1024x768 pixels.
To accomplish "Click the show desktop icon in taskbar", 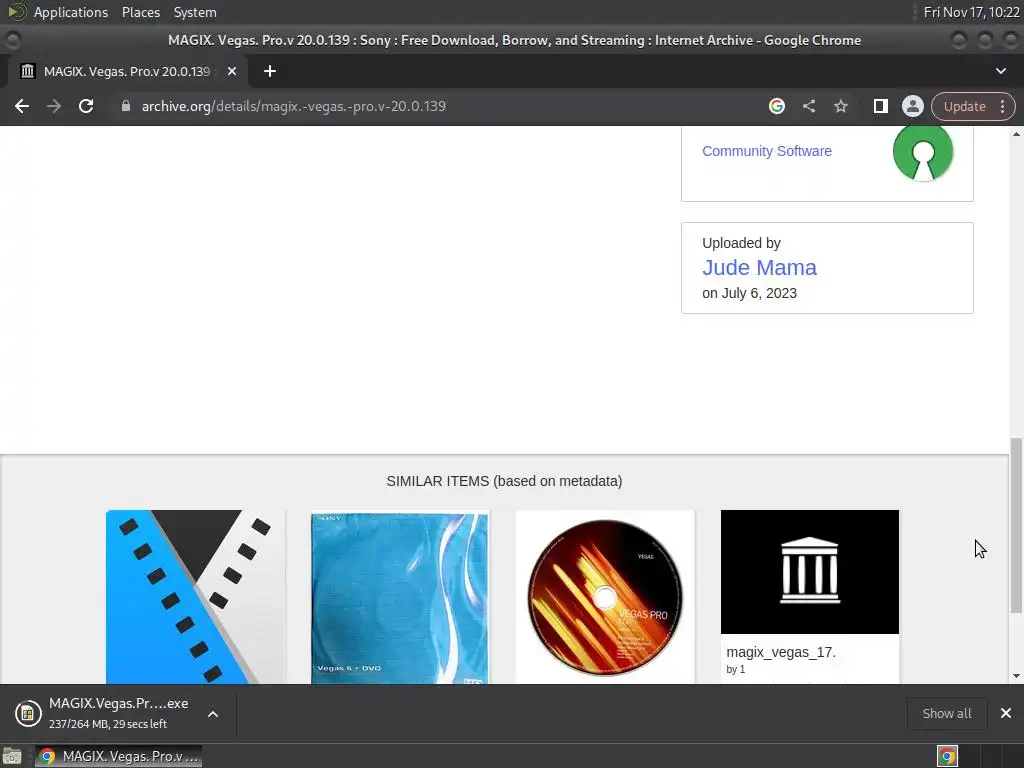I will 12,756.
